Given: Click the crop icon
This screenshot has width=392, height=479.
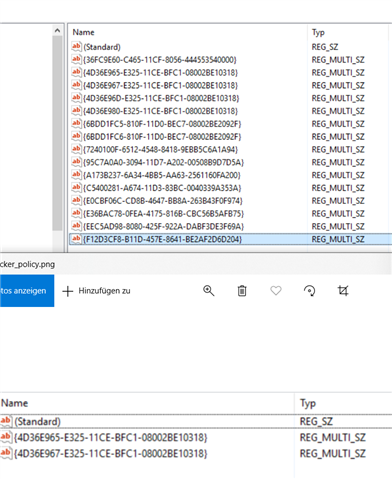Looking at the screenshot, I should [343, 291].
